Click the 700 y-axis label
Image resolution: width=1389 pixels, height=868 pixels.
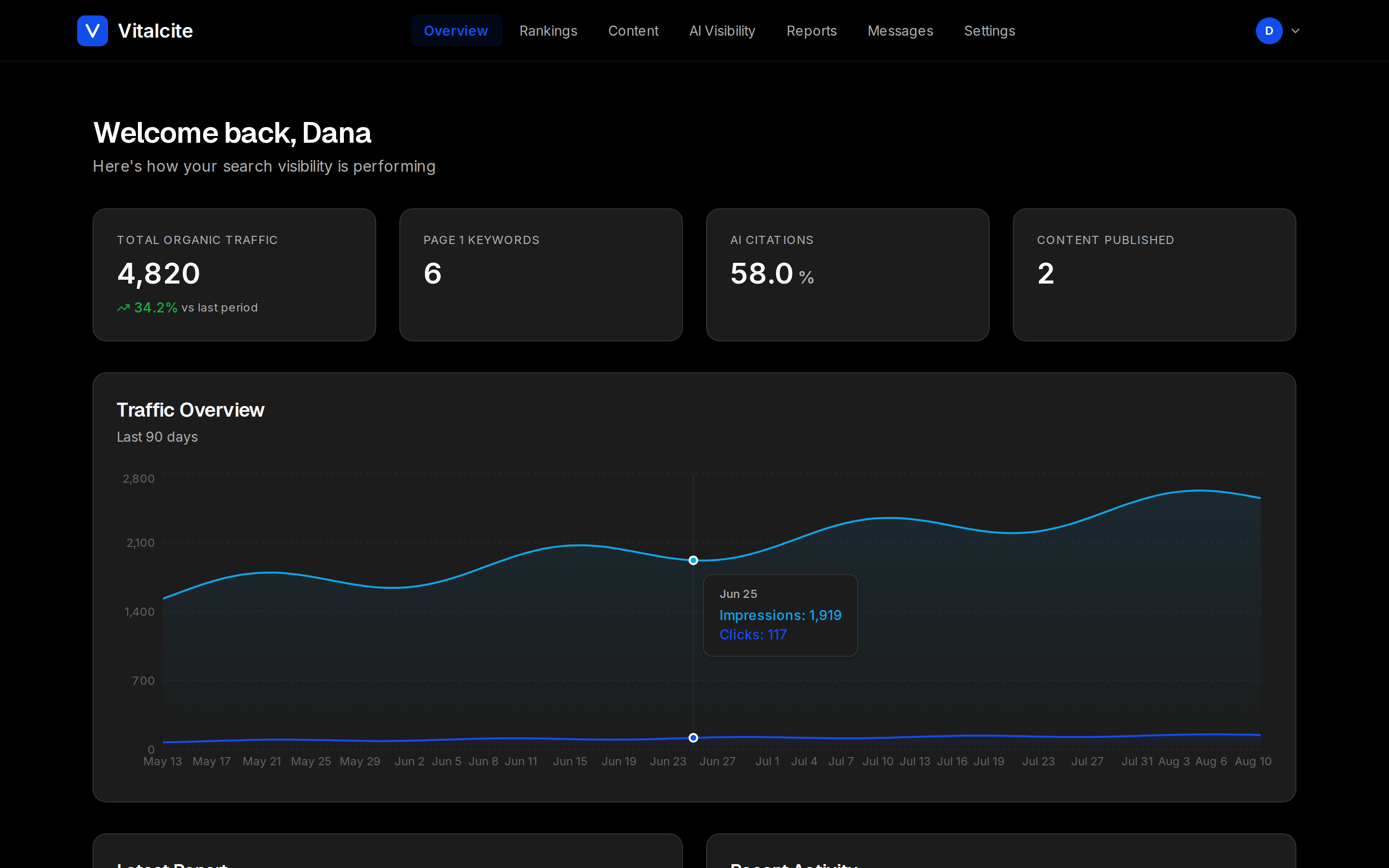click(144, 681)
